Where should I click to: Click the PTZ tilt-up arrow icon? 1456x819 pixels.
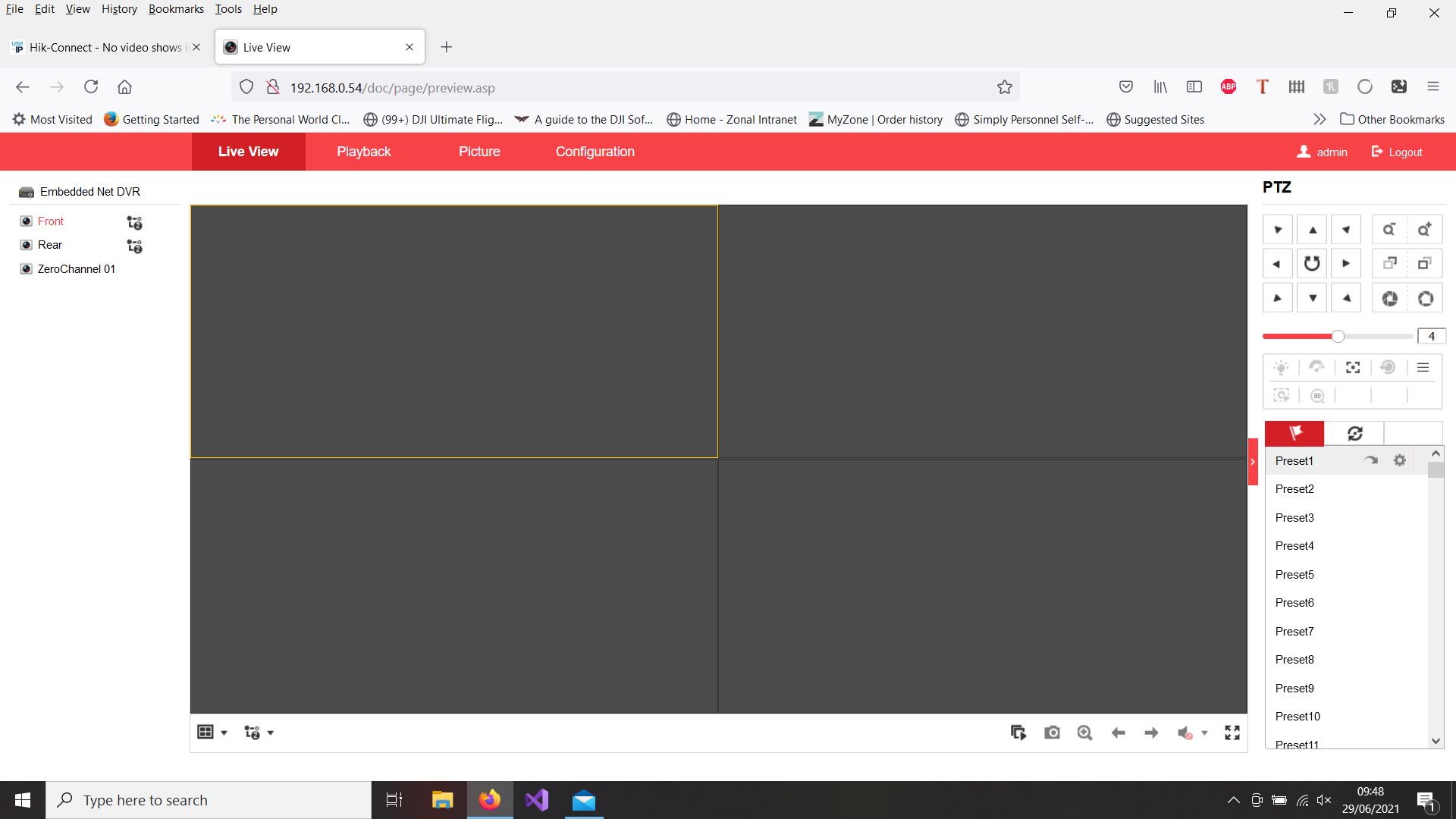[1311, 229]
